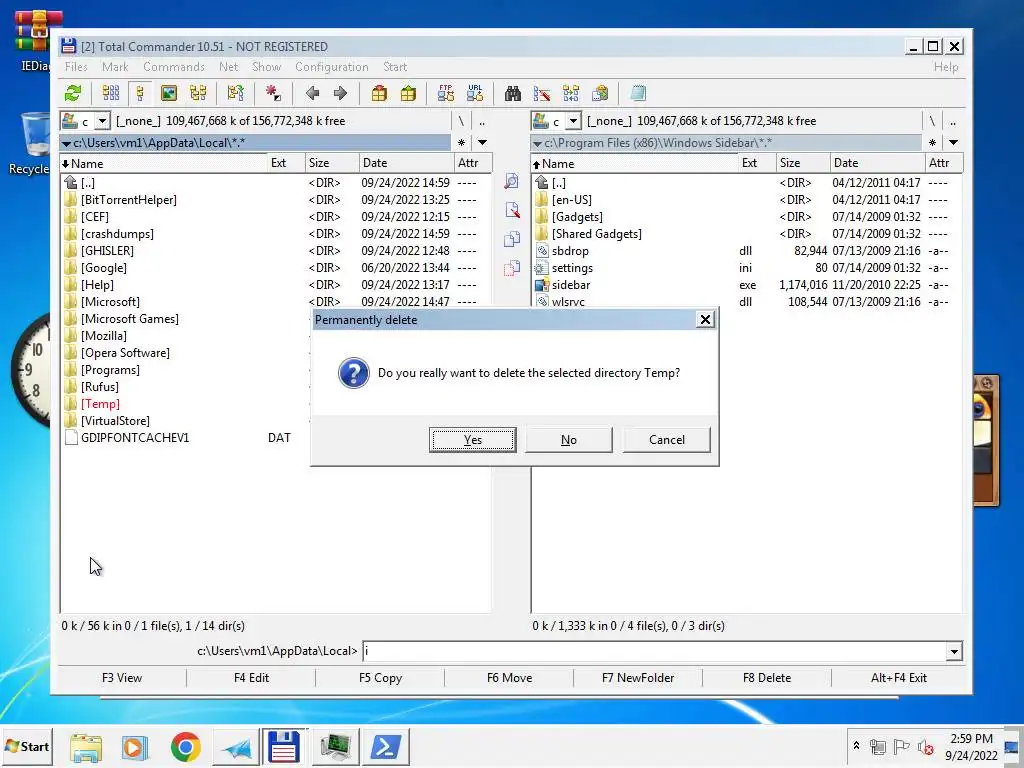Sort left panel by Name column header
This screenshot has width=1024, height=768.
pyautogui.click(x=163, y=163)
